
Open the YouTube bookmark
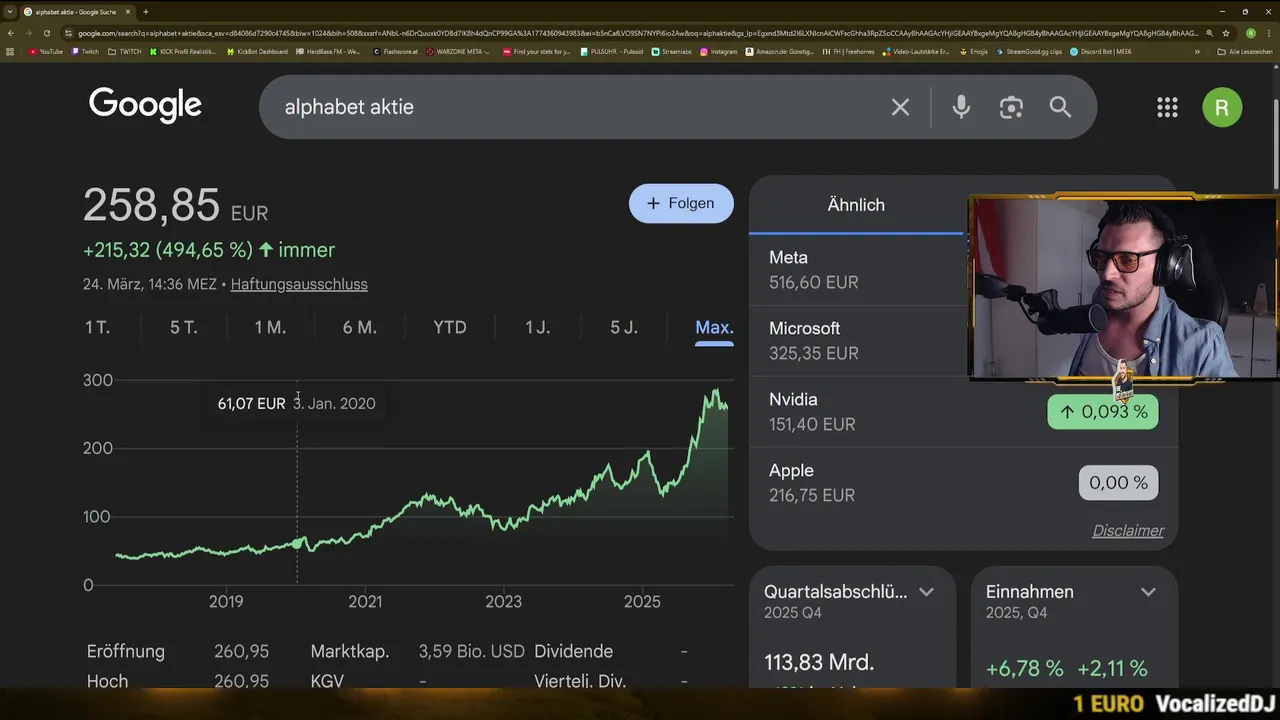[x=46, y=51]
